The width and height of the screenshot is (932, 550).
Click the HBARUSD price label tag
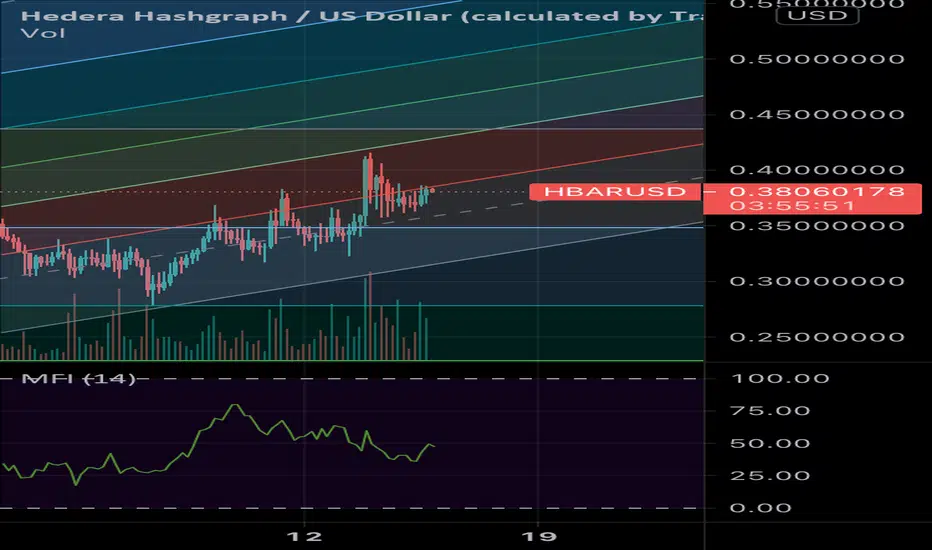pyautogui.click(x=615, y=191)
